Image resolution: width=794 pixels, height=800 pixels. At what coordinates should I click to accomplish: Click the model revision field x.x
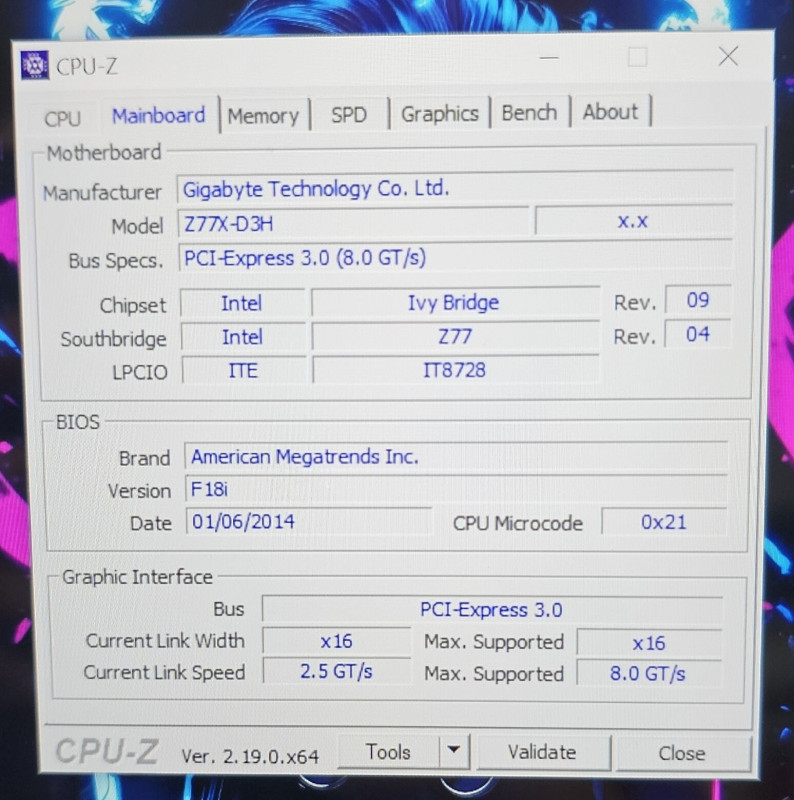pos(633,221)
